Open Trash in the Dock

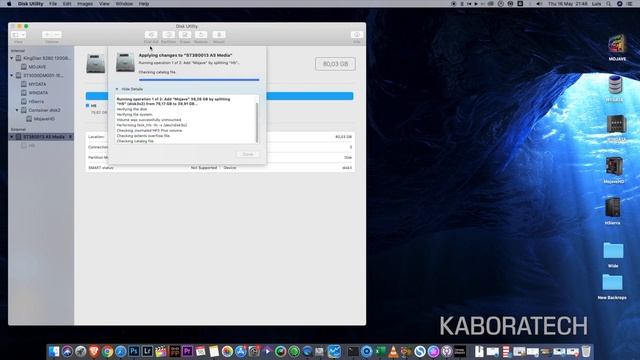click(x=586, y=351)
